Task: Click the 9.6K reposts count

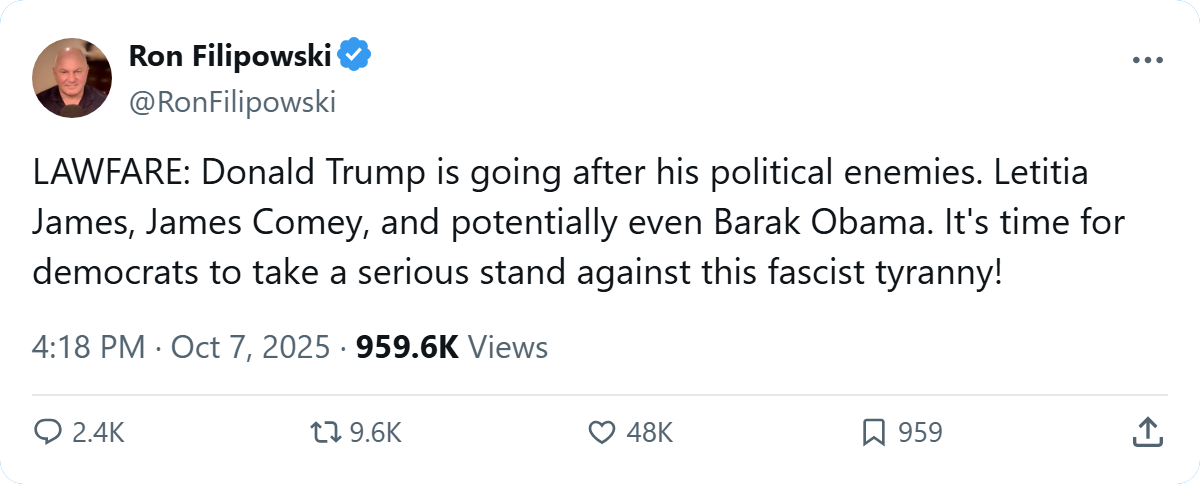Action: click(x=375, y=432)
